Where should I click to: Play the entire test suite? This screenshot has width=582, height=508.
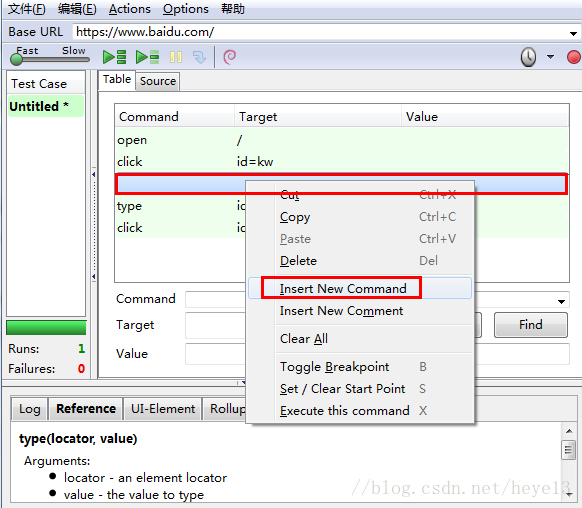tap(114, 57)
